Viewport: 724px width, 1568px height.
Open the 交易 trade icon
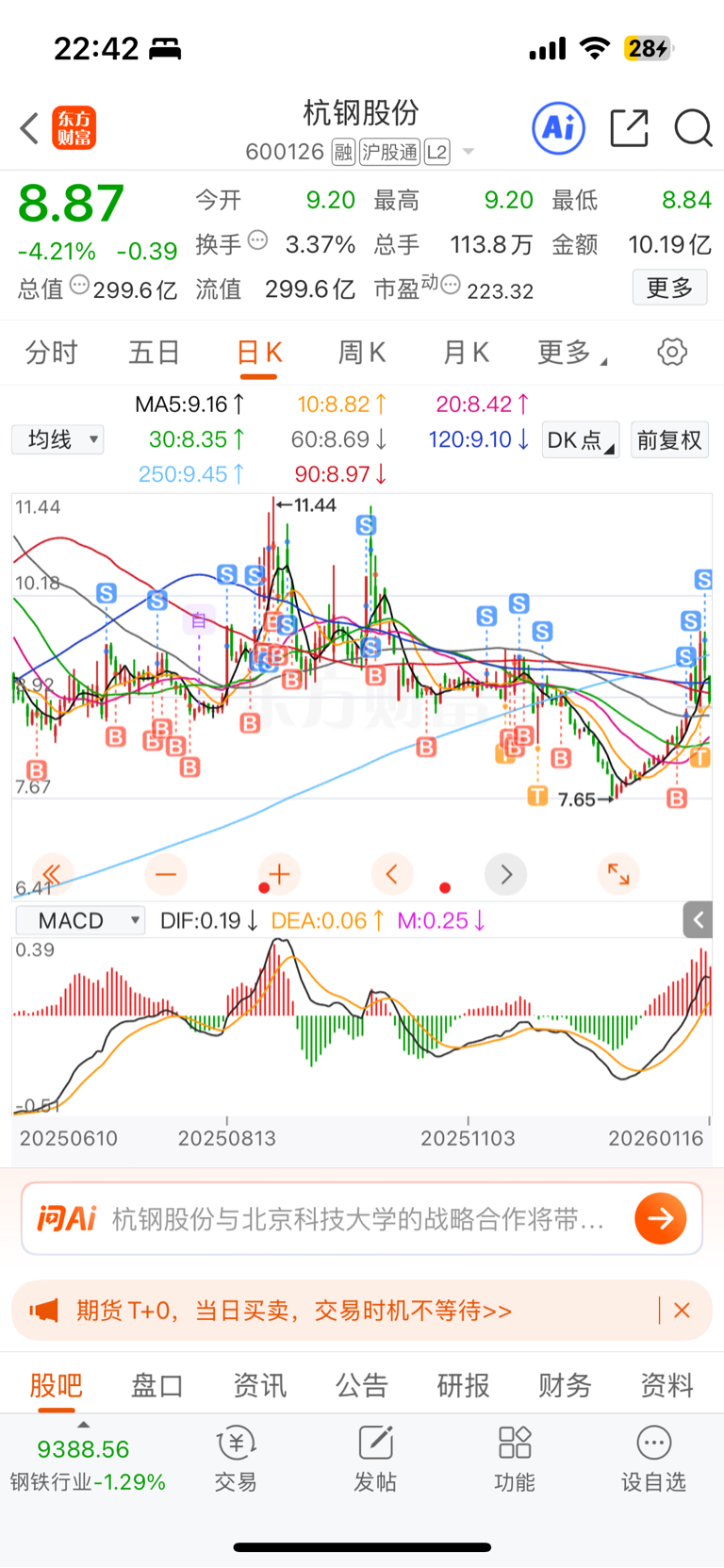click(x=236, y=1459)
